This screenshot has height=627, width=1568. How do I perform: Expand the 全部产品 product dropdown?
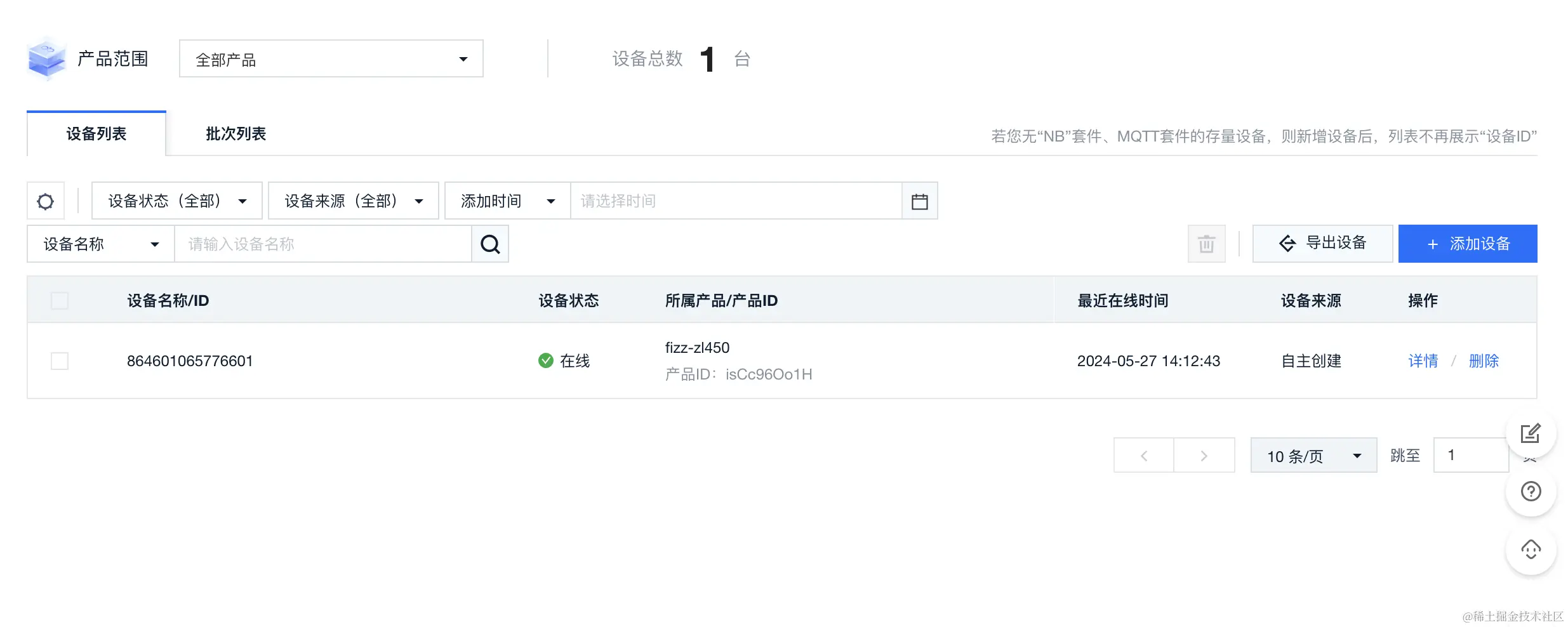click(331, 59)
